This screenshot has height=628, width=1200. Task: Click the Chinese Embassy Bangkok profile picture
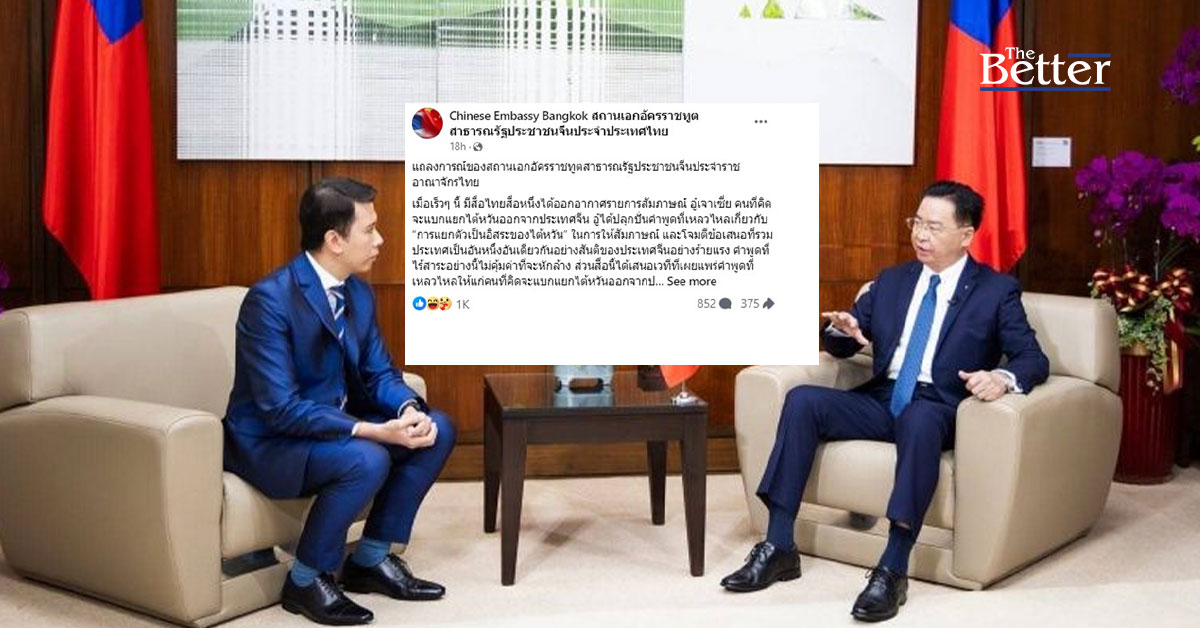(x=427, y=123)
